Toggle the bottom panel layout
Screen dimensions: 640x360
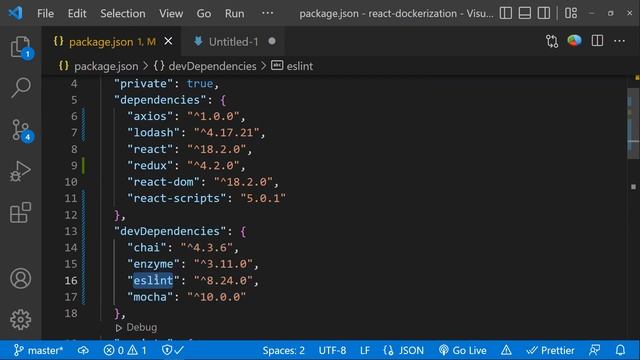tap(525, 13)
